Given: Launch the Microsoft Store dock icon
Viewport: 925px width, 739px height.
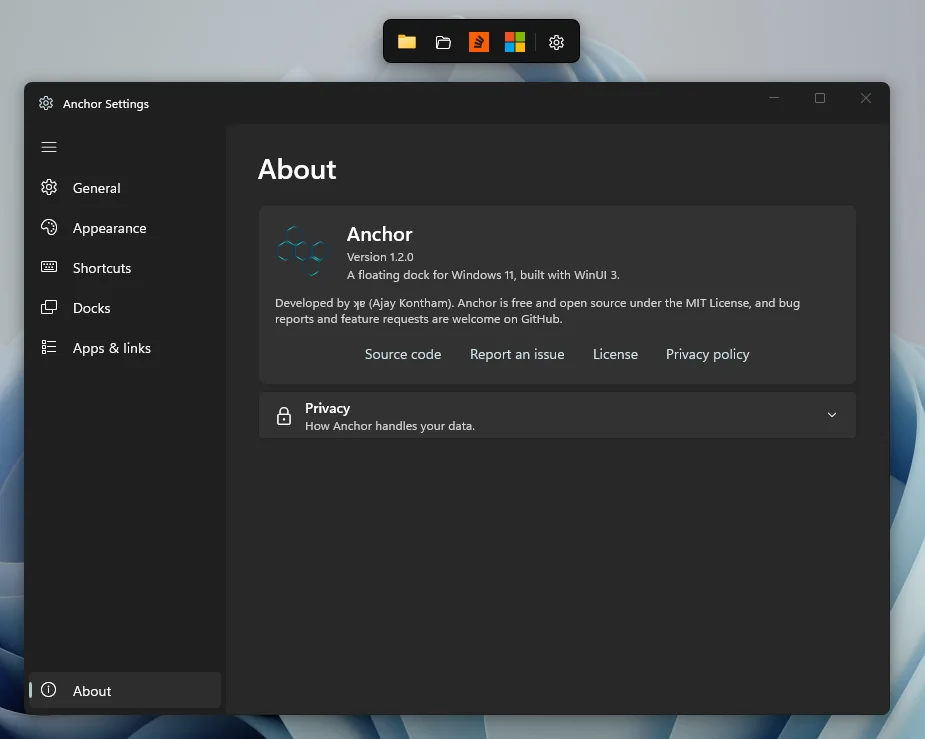Looking at the screenshot, I should 514,42.
